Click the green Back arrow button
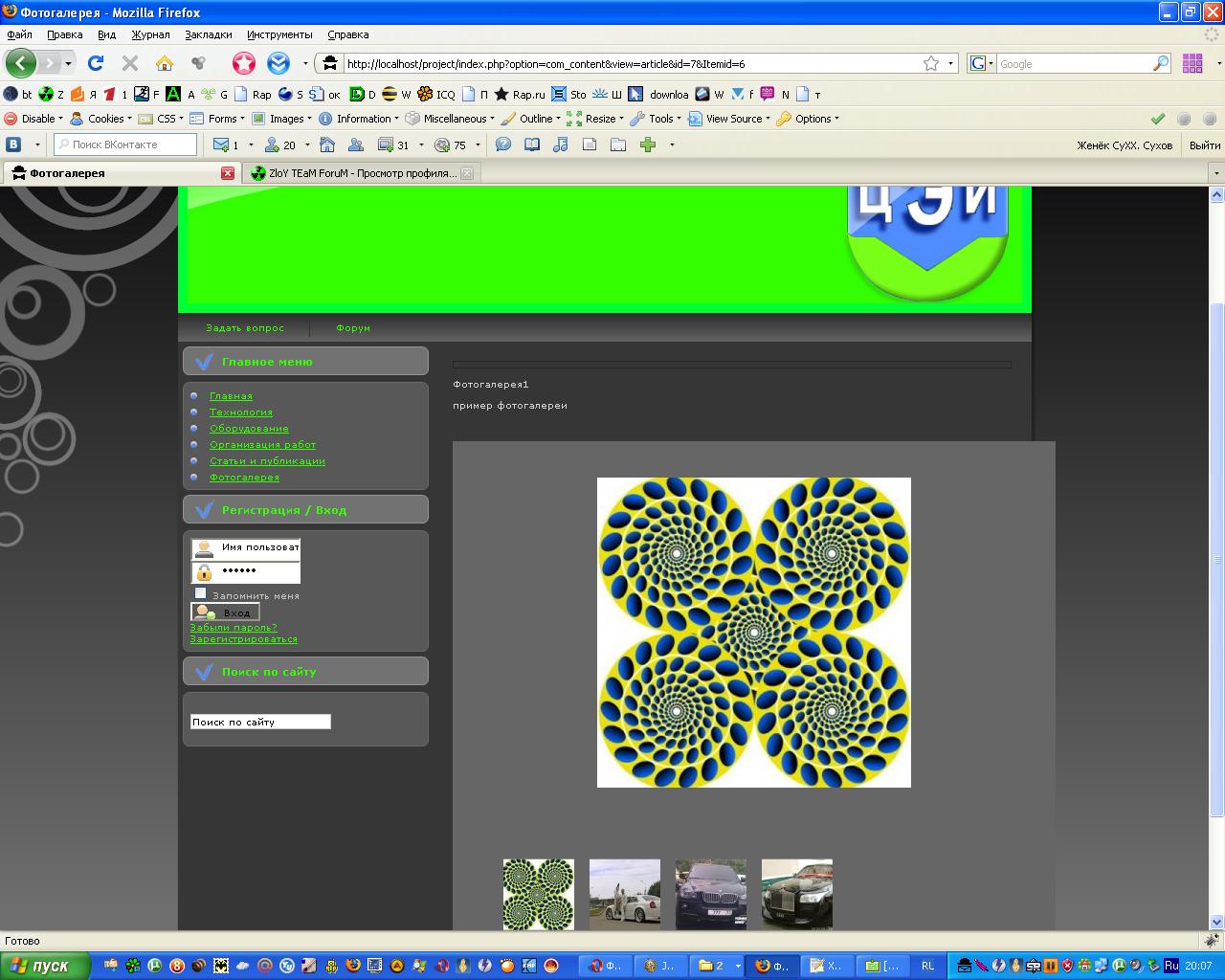This screenshot has width=1225, height=980. pos(20,63)
